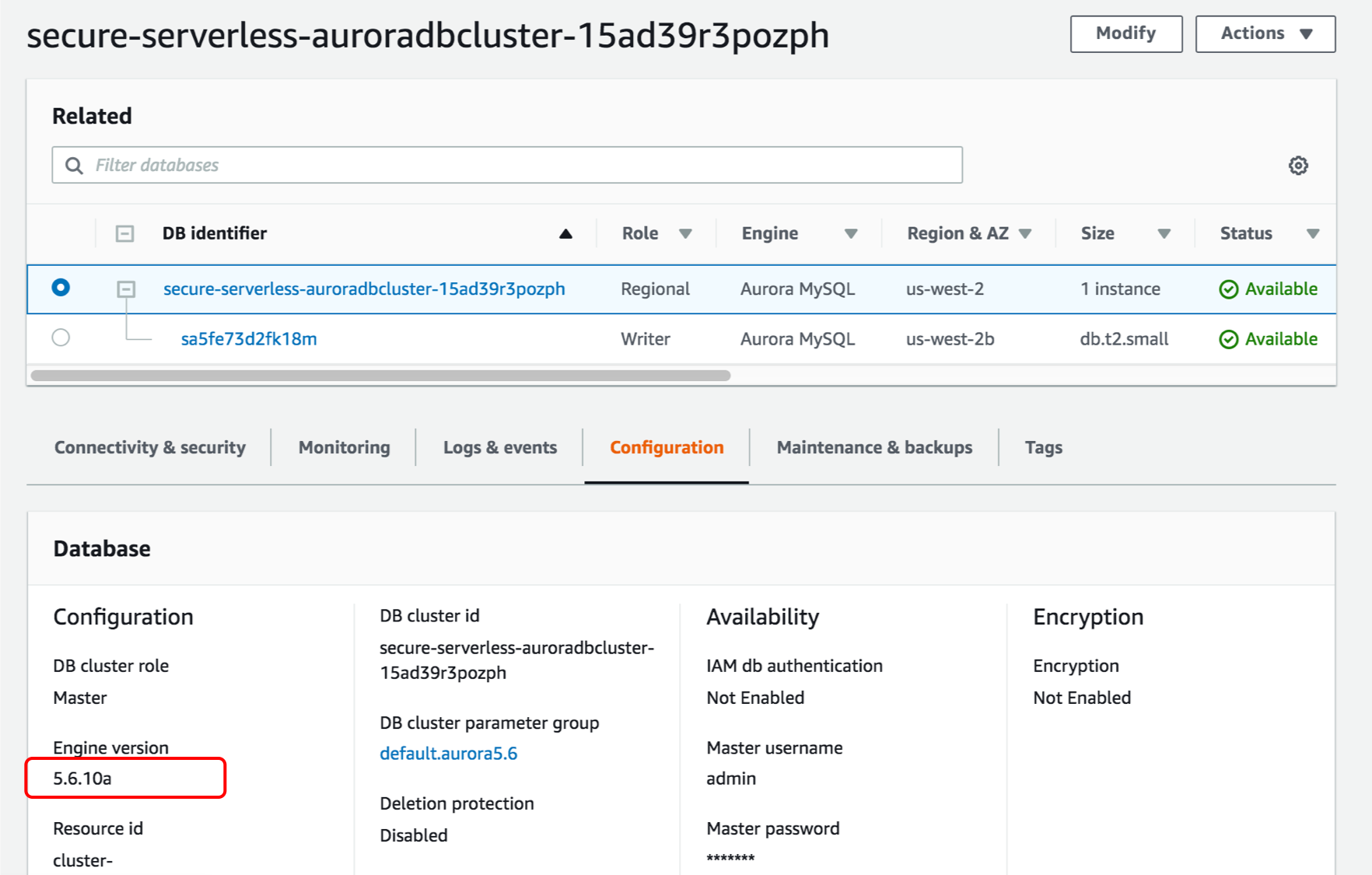Collapse all rows via header toggle box
Image resolution: width=1372 pixels, height=875 pixels.
pos(124,233)
